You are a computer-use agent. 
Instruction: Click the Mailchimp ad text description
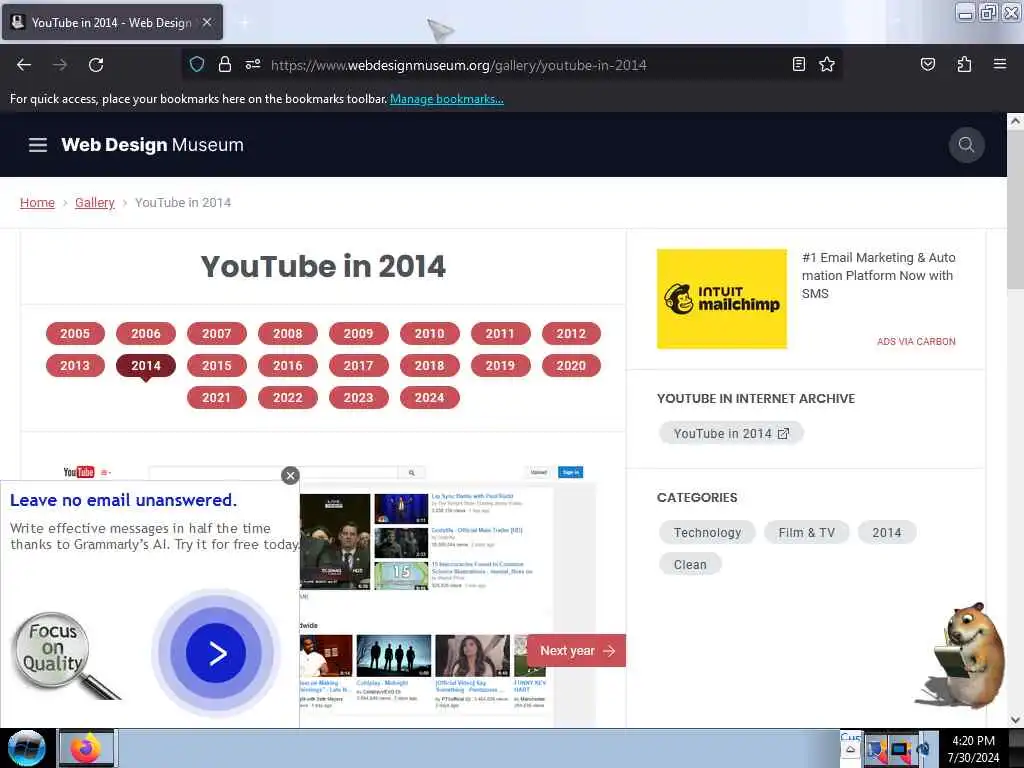878,276
